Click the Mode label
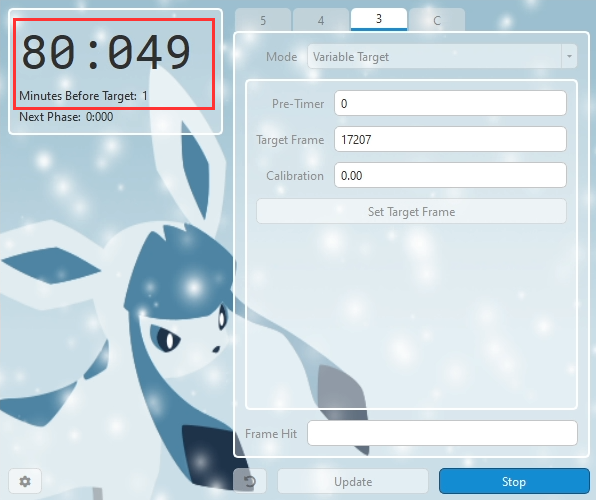 click(282, 57)
